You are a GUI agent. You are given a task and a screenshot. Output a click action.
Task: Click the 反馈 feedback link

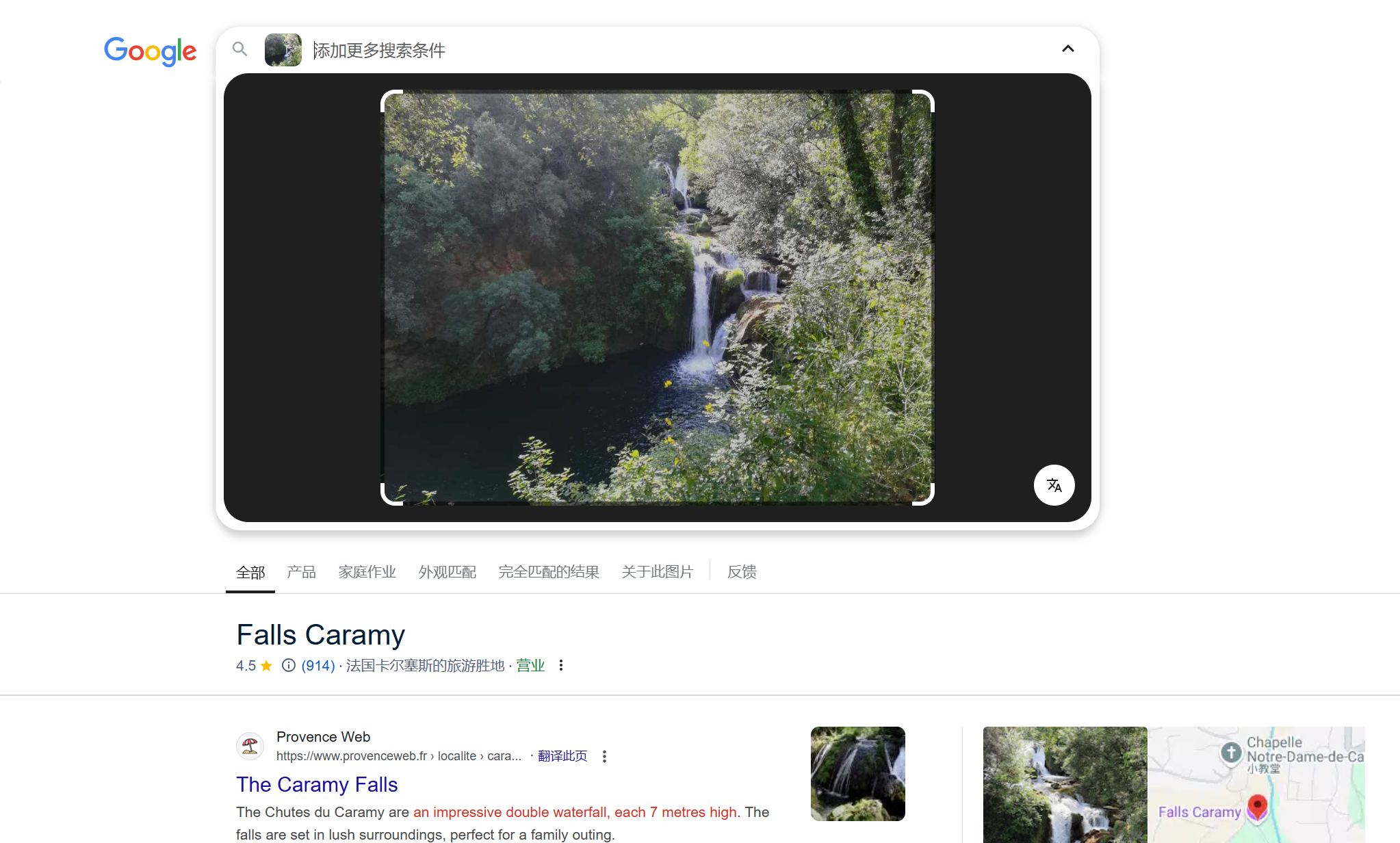tap(741, 572)
